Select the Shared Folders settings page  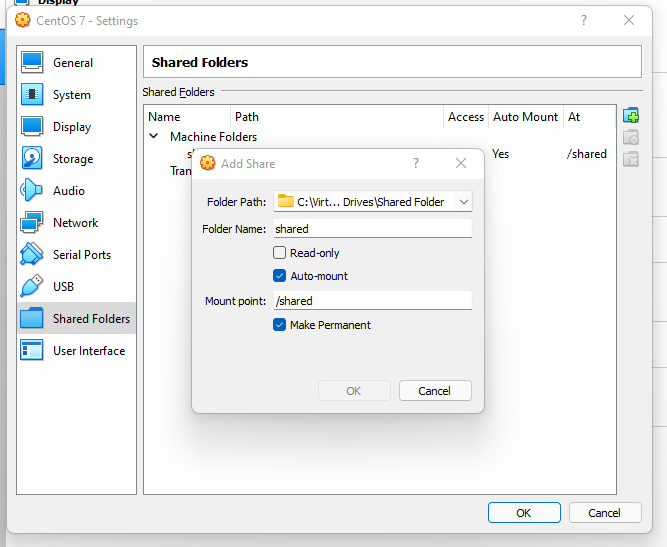[90, 319]
